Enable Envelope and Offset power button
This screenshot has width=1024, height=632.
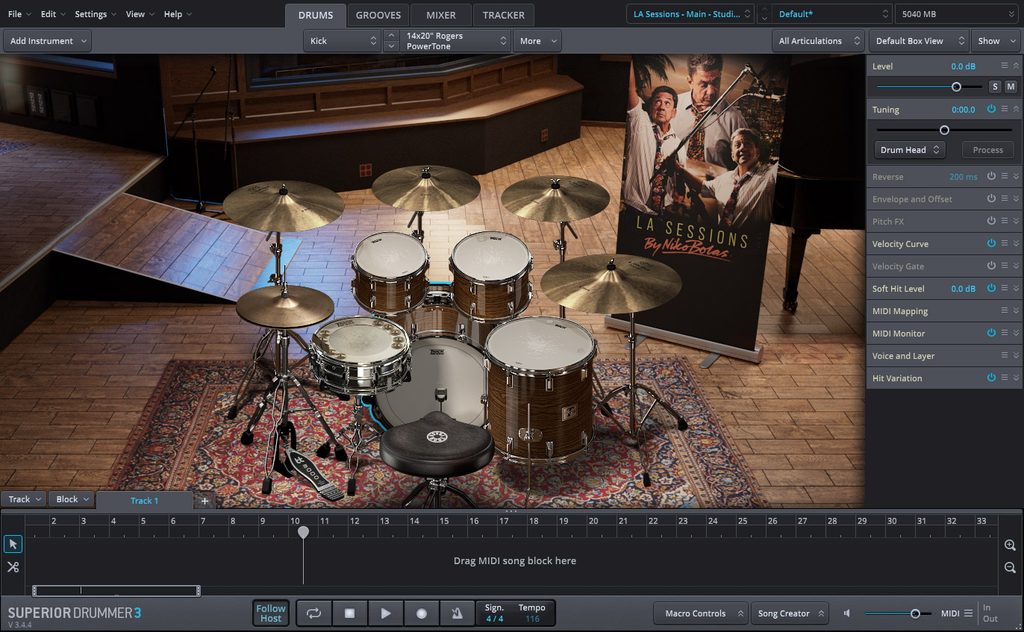point(991,198)
